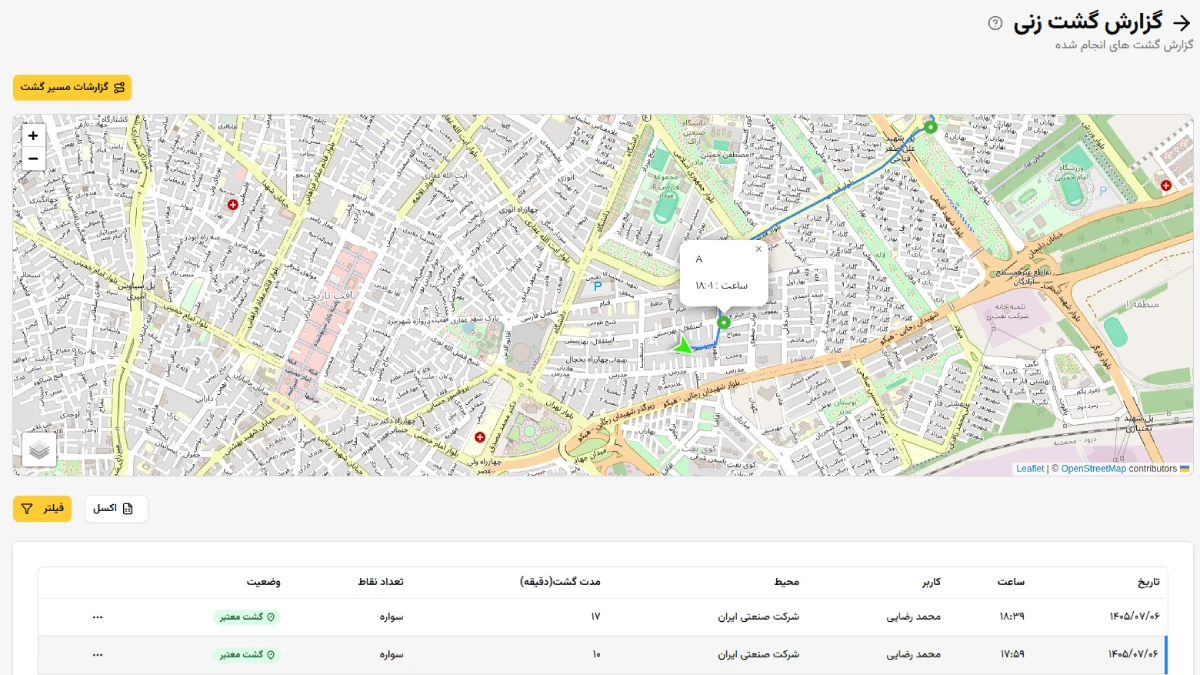This screenshot has height=675, width=1200.
Task: Open the map layers control
Action: coord(39,450)
